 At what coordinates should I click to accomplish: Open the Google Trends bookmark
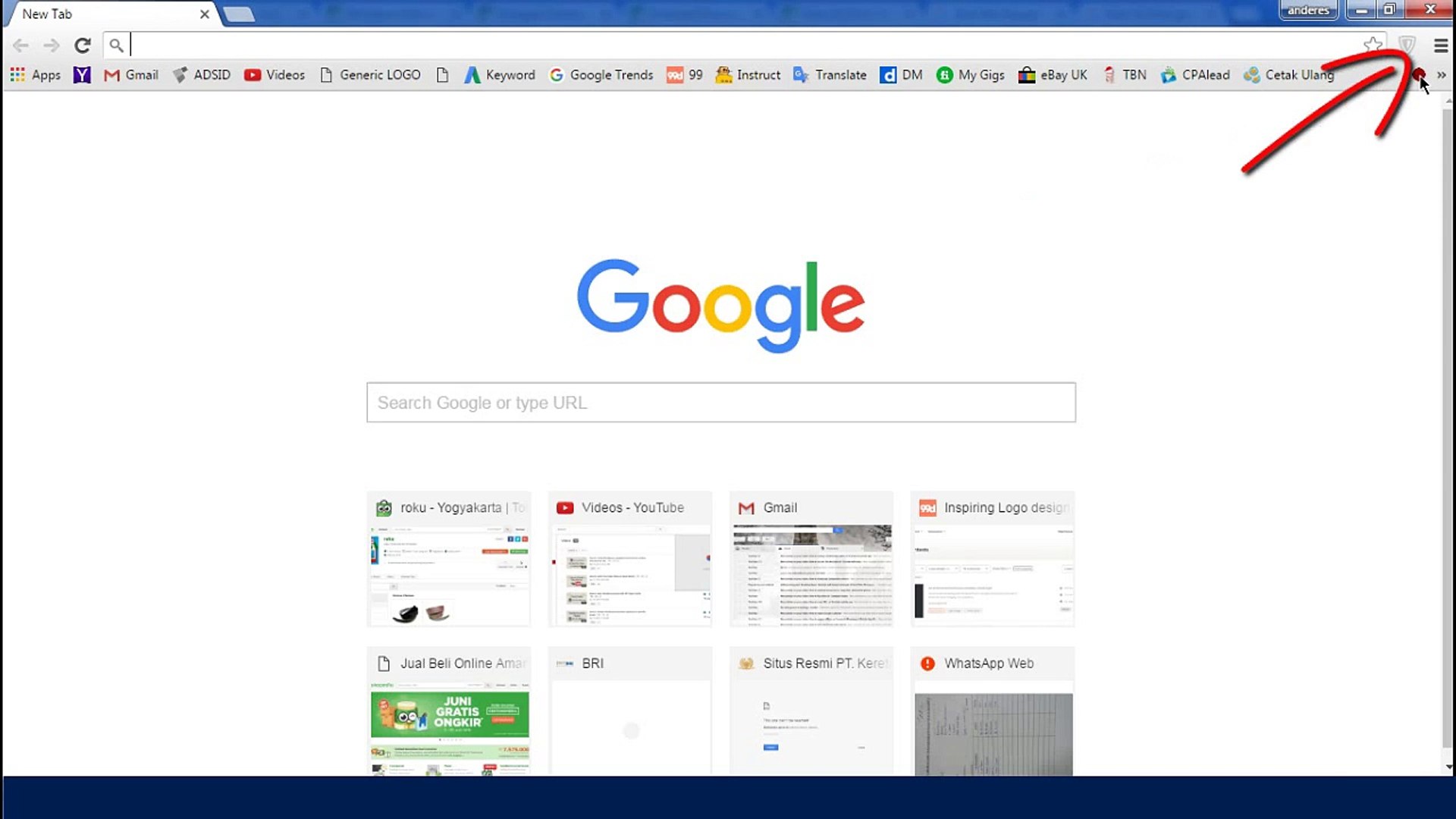coord(601,74)
